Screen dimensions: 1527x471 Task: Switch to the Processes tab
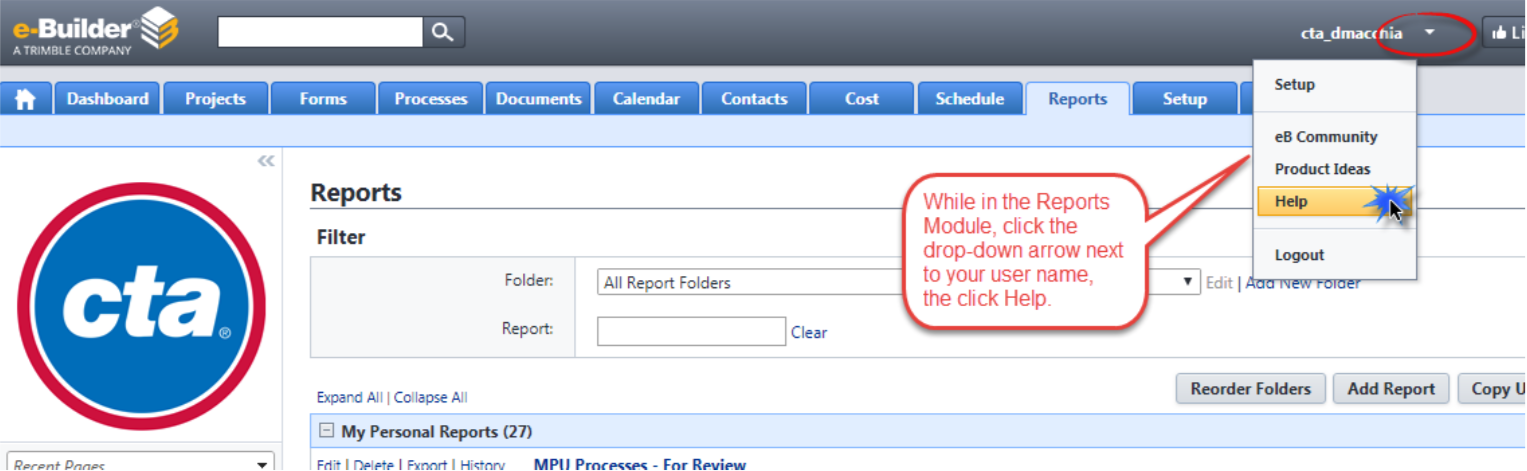tap(431, 99)
